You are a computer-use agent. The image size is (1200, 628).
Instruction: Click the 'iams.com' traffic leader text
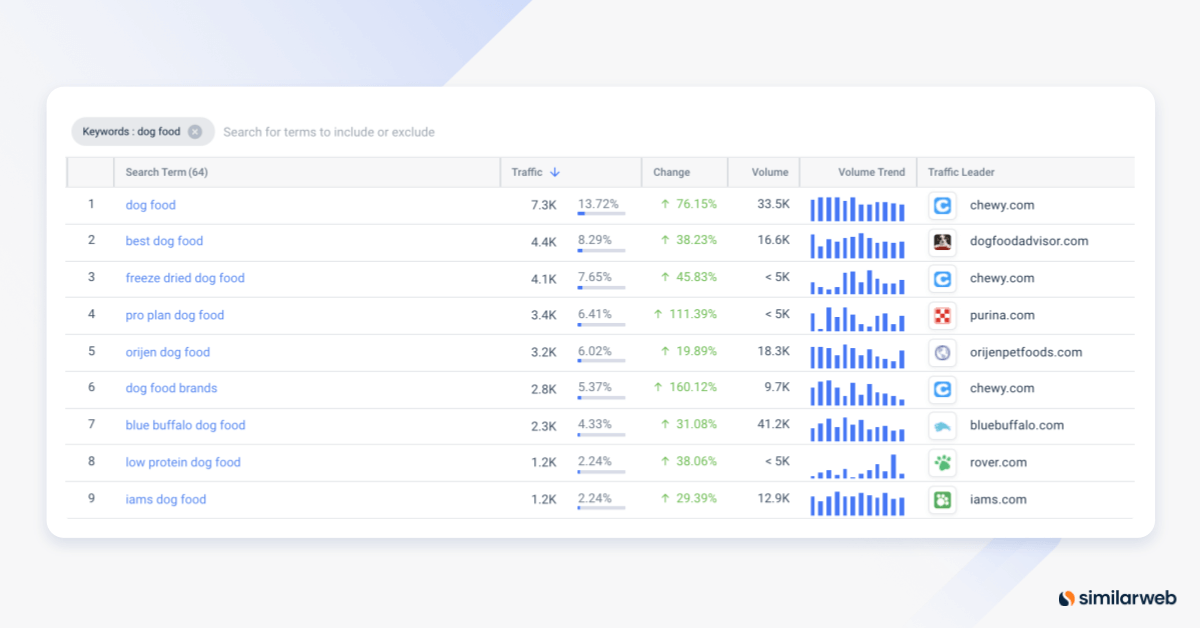pos(998,499)
